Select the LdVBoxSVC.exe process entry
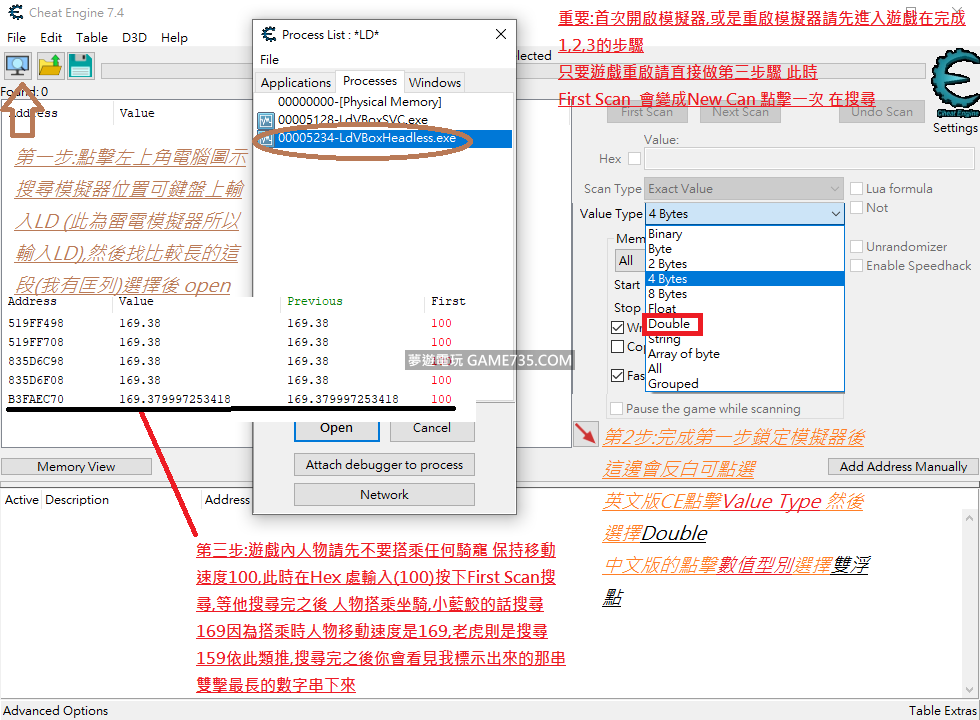Image resolution: width=980 pixels, height=720 pixels. (x=352, y=120)
